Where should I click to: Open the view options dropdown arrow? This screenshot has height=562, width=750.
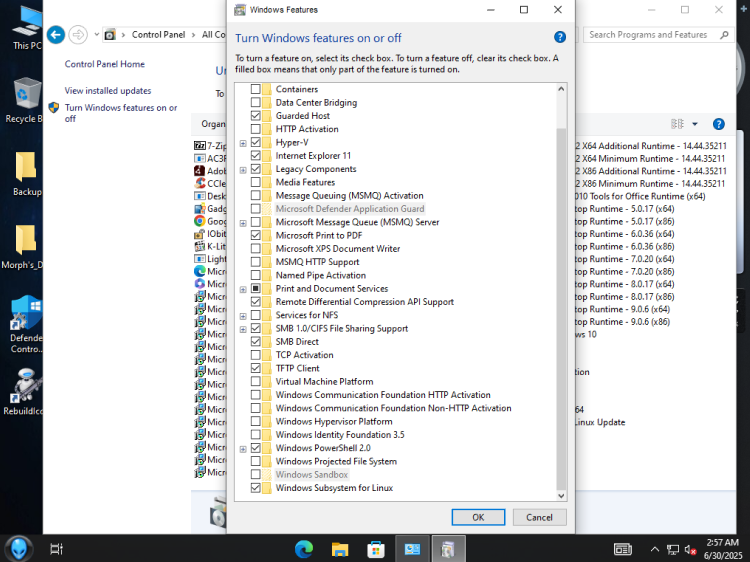(x=695, y=124)
